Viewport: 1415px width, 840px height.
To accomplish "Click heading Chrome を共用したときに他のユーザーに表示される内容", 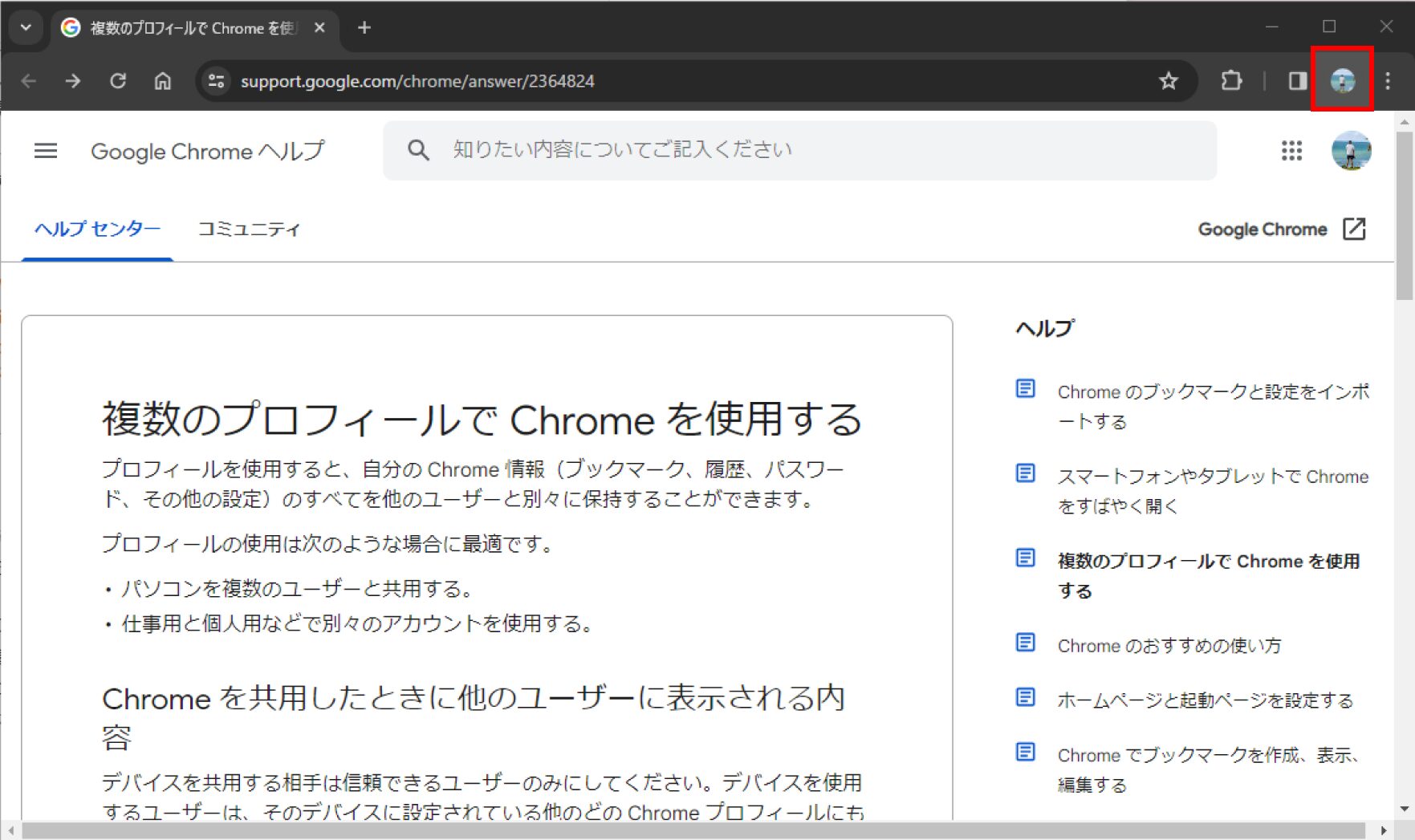I will (474, 717).
